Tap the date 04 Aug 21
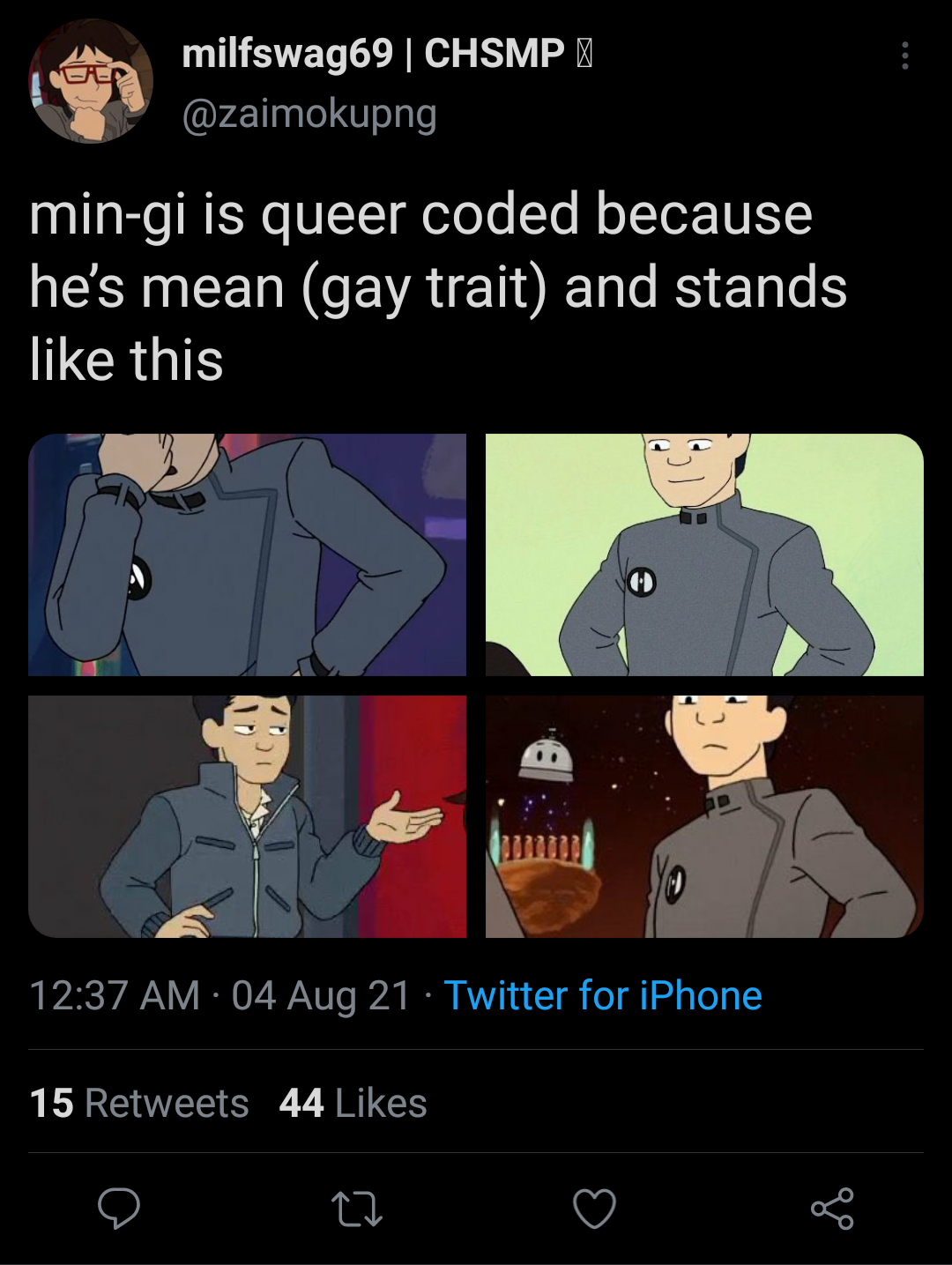This screenshot has height=1265, width=952. click(x=321, y=996)
